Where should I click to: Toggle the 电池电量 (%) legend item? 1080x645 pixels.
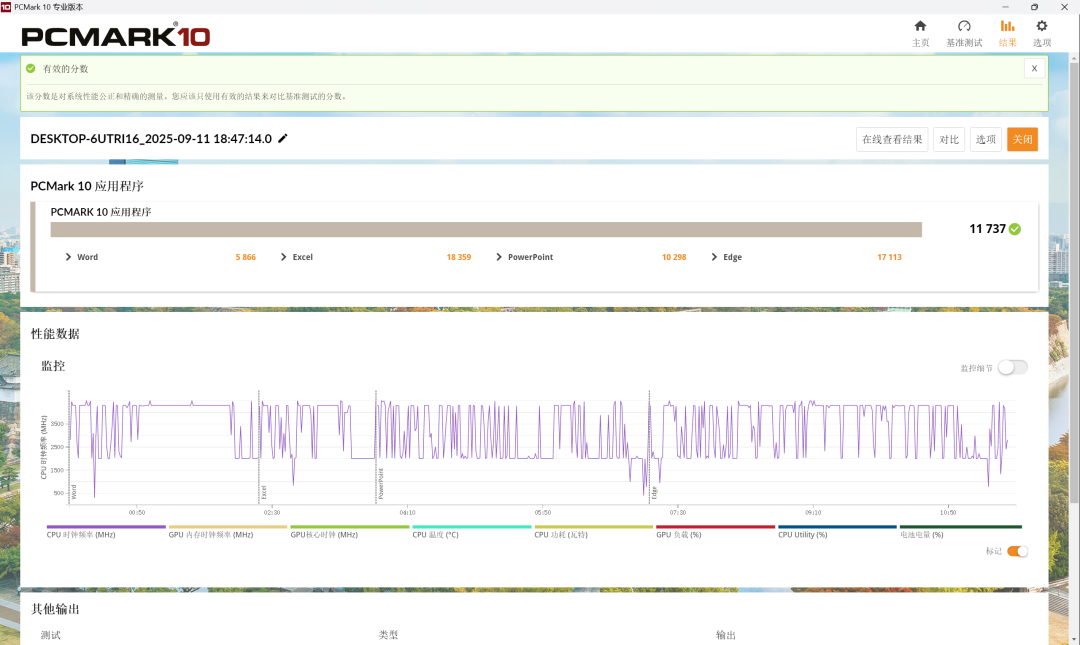960,531
